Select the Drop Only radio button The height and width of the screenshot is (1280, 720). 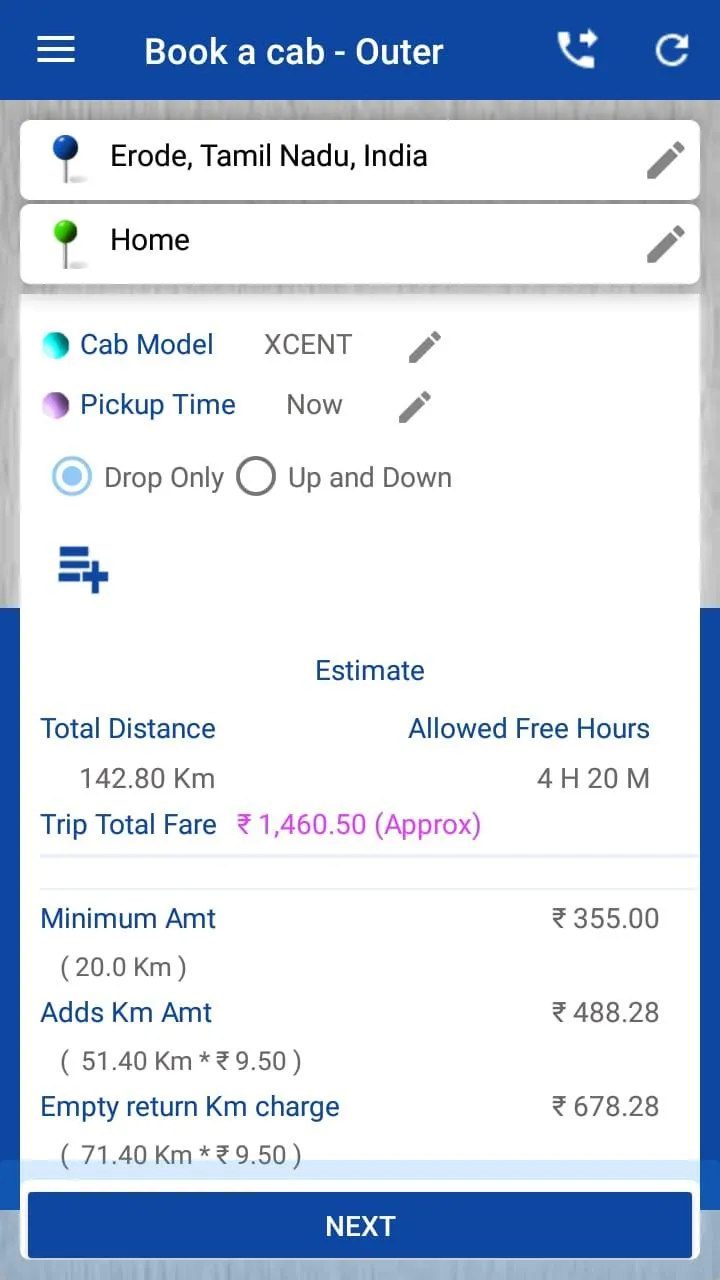point(72,477)
